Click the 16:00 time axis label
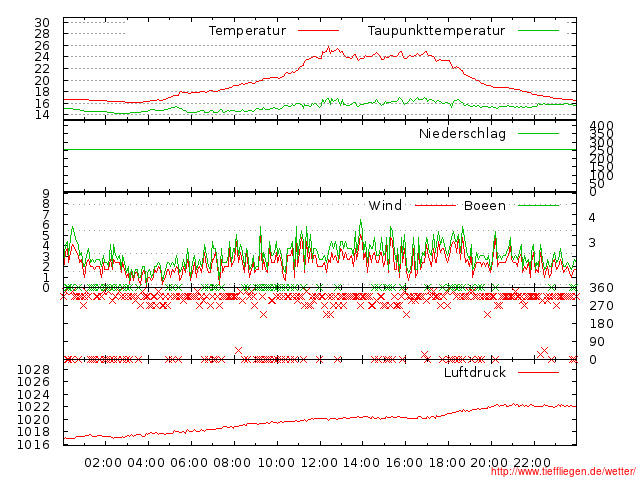This screenshot has height=480, width=640. click(x=404, y=463)
